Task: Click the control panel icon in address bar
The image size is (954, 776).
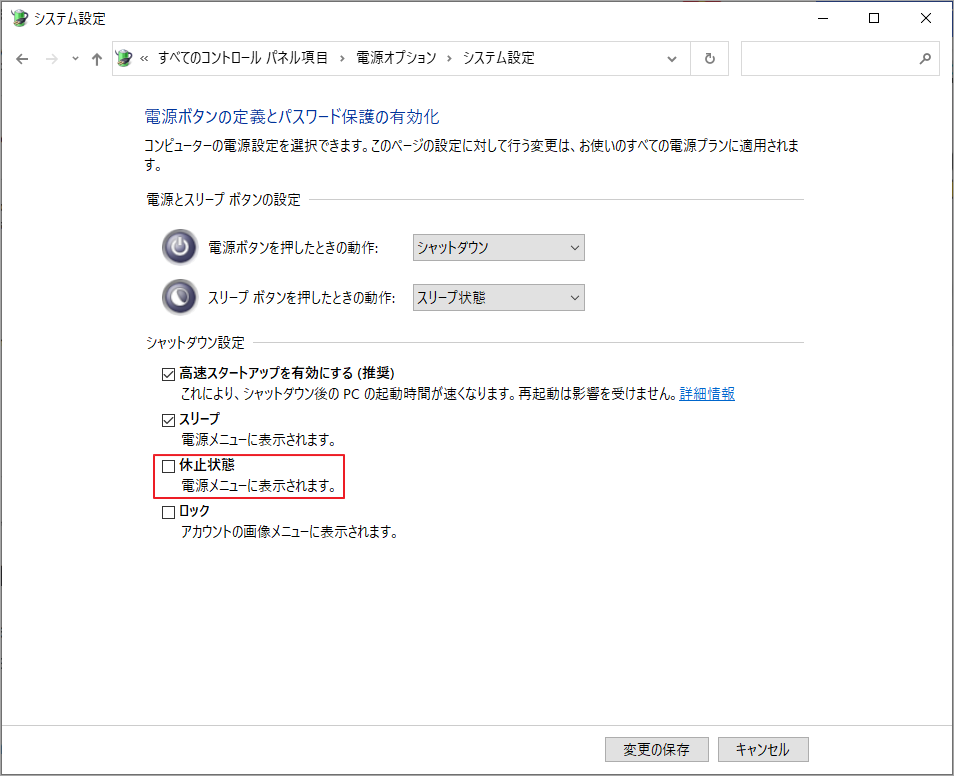Action: (x=125, y=58)
